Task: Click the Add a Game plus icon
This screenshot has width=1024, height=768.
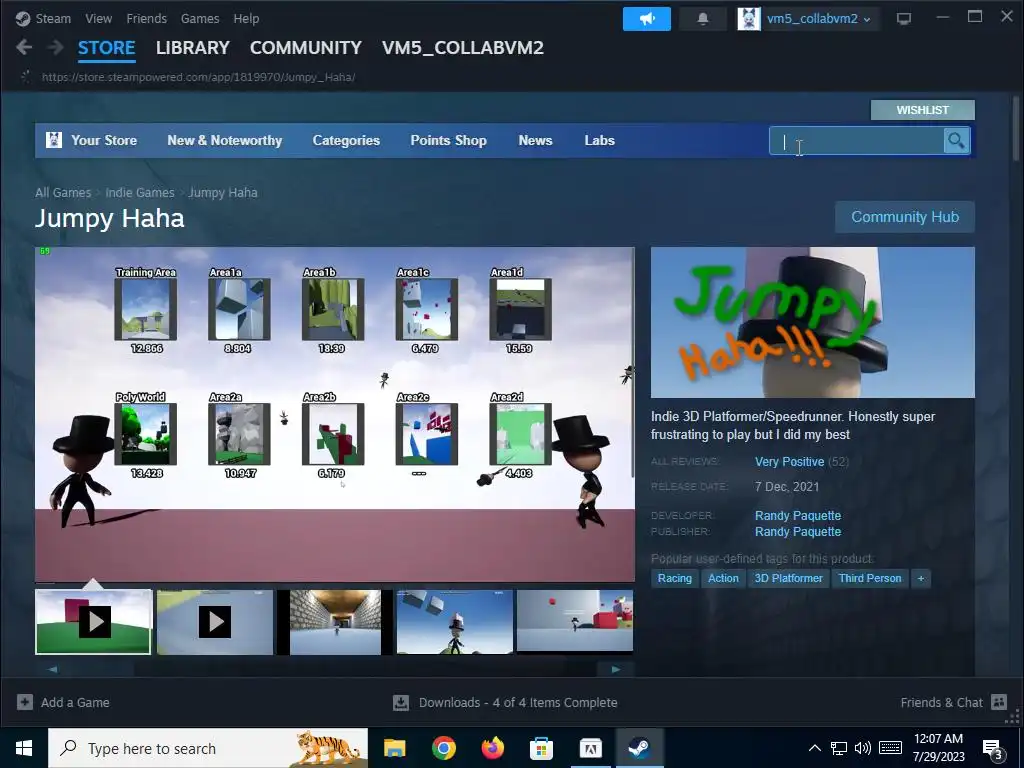Action: [x=25, y=702]
